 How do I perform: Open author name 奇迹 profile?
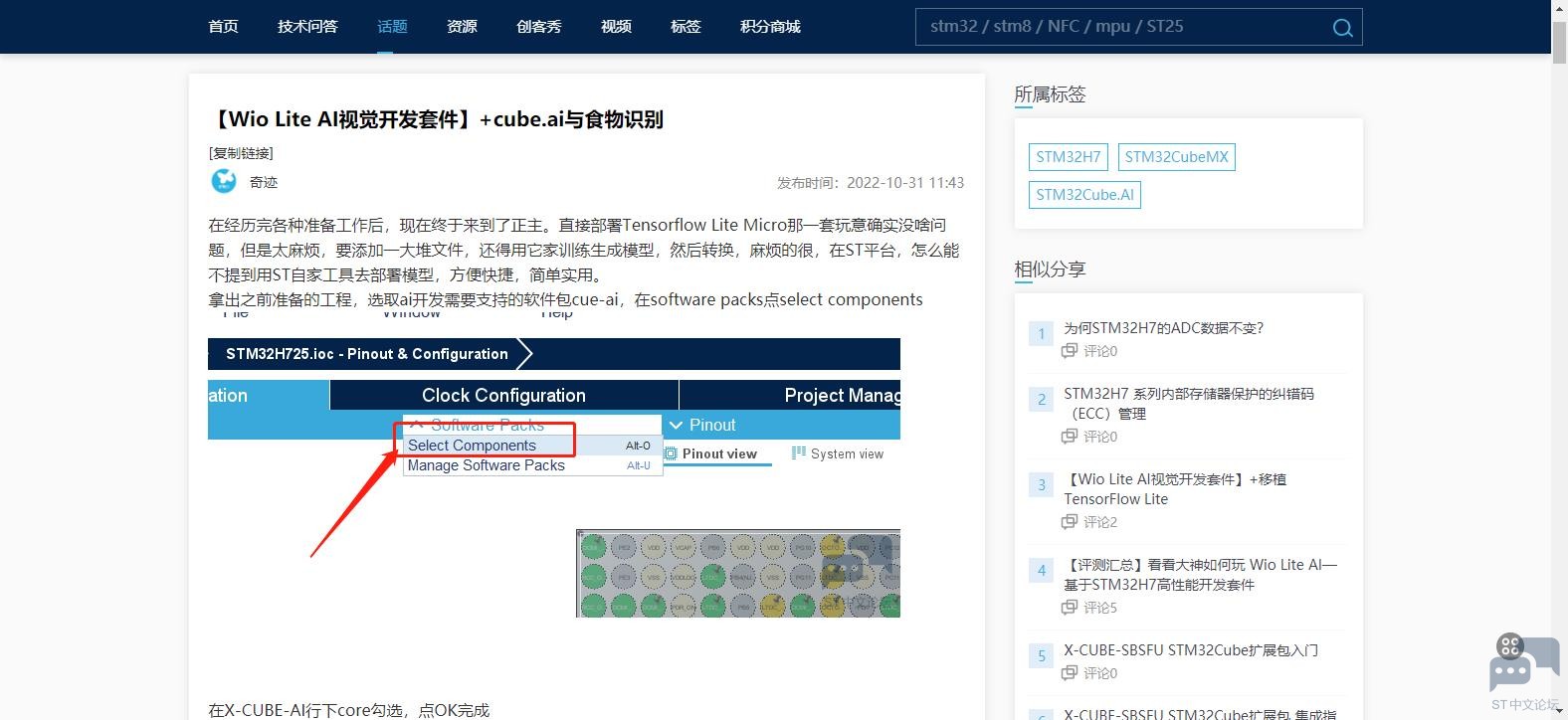(x=264, y=182)
